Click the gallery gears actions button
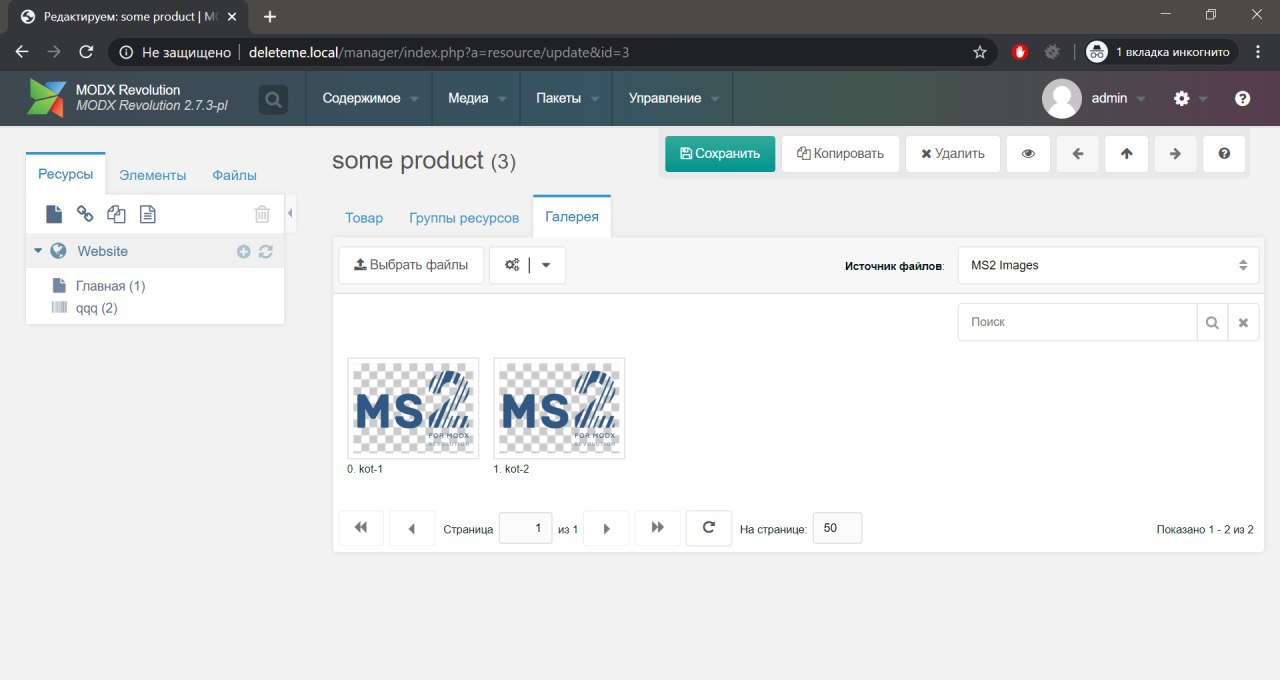The height and width of the screenshot is (680, 1280). coord(511,265)
